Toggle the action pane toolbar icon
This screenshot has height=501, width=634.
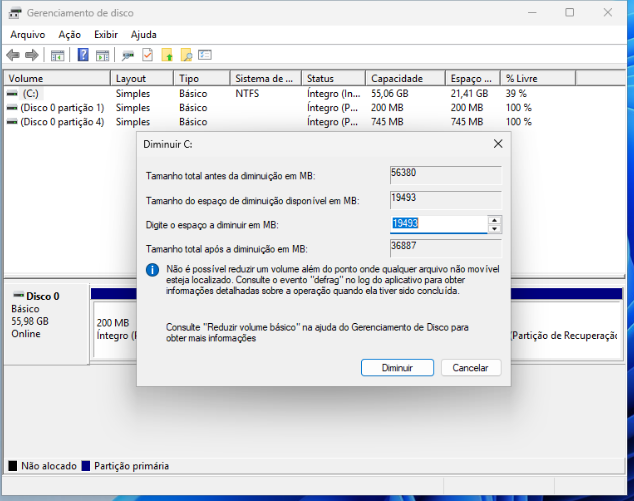pos(102,55)
